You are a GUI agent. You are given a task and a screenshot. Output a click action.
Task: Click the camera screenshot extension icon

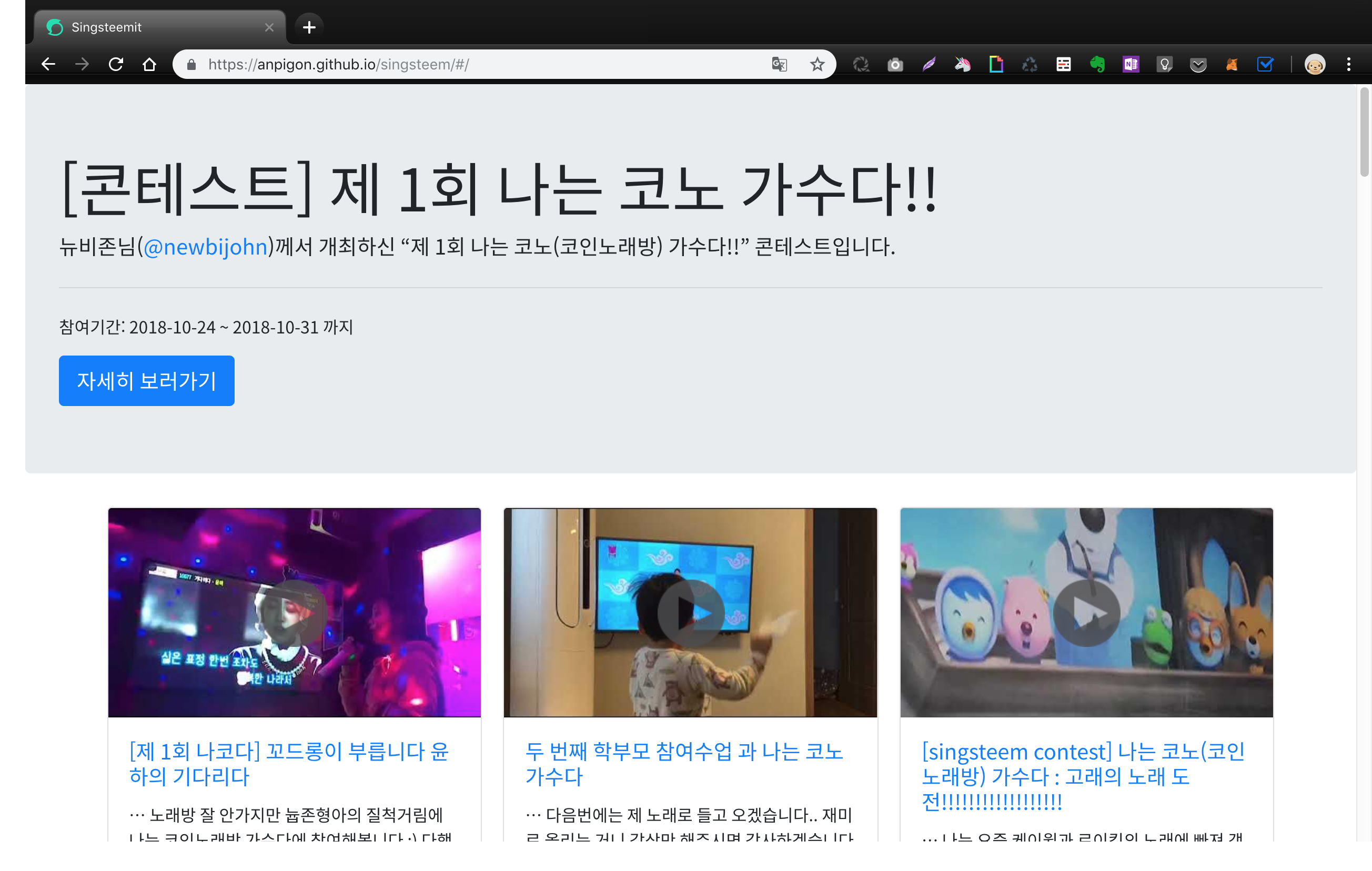tap(895, 64)
